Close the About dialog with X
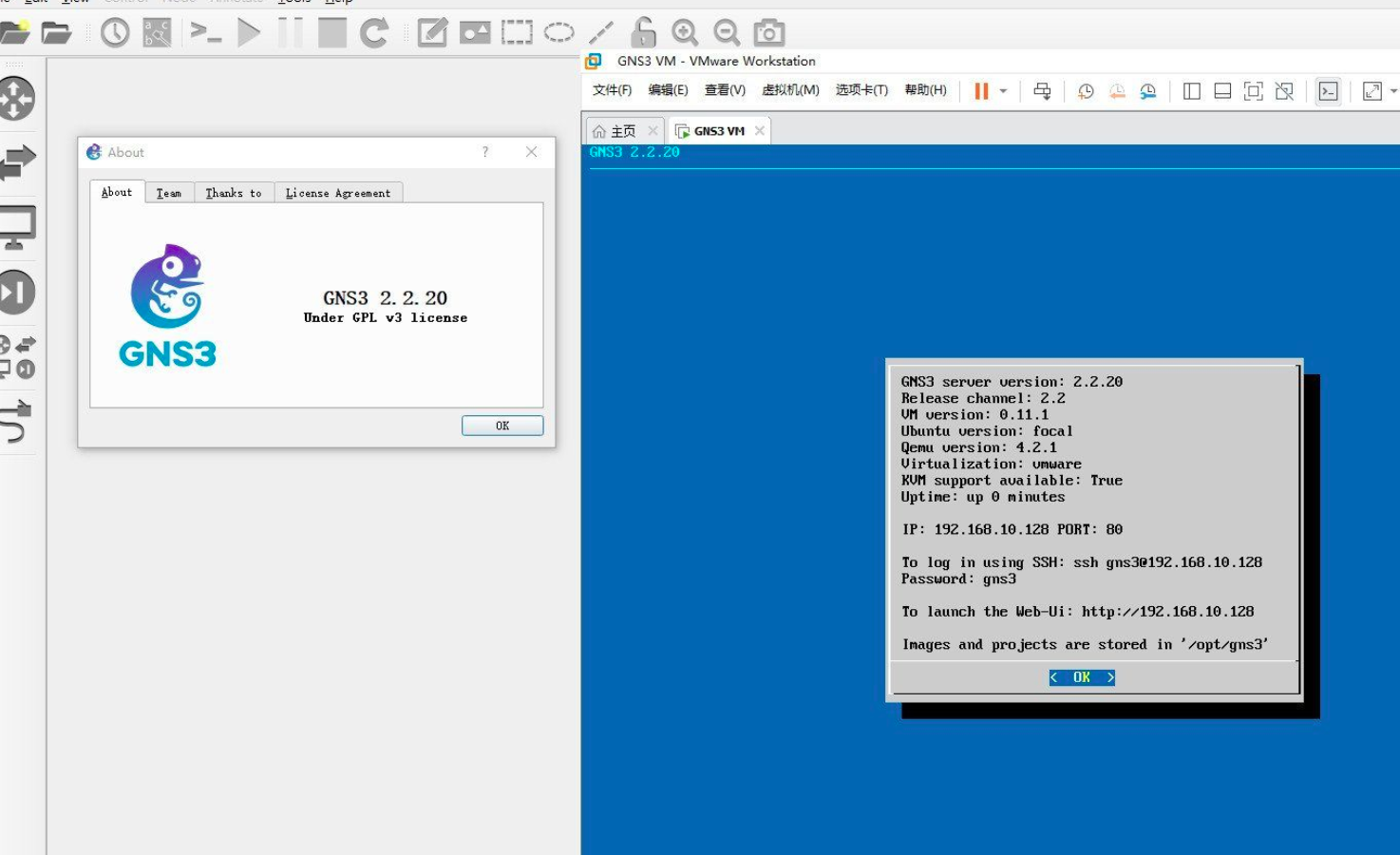Screen dimensions: 1400x855 532,152
